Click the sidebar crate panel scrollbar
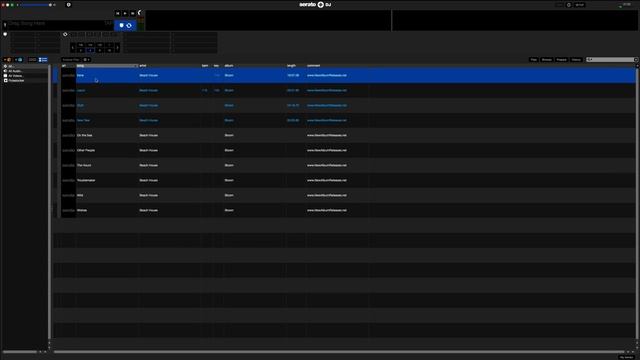 [49, 203]
